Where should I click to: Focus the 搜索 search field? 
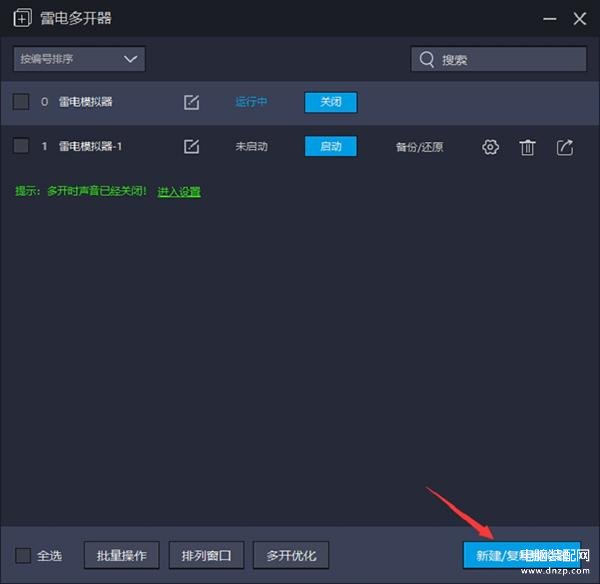pos(499,59)
